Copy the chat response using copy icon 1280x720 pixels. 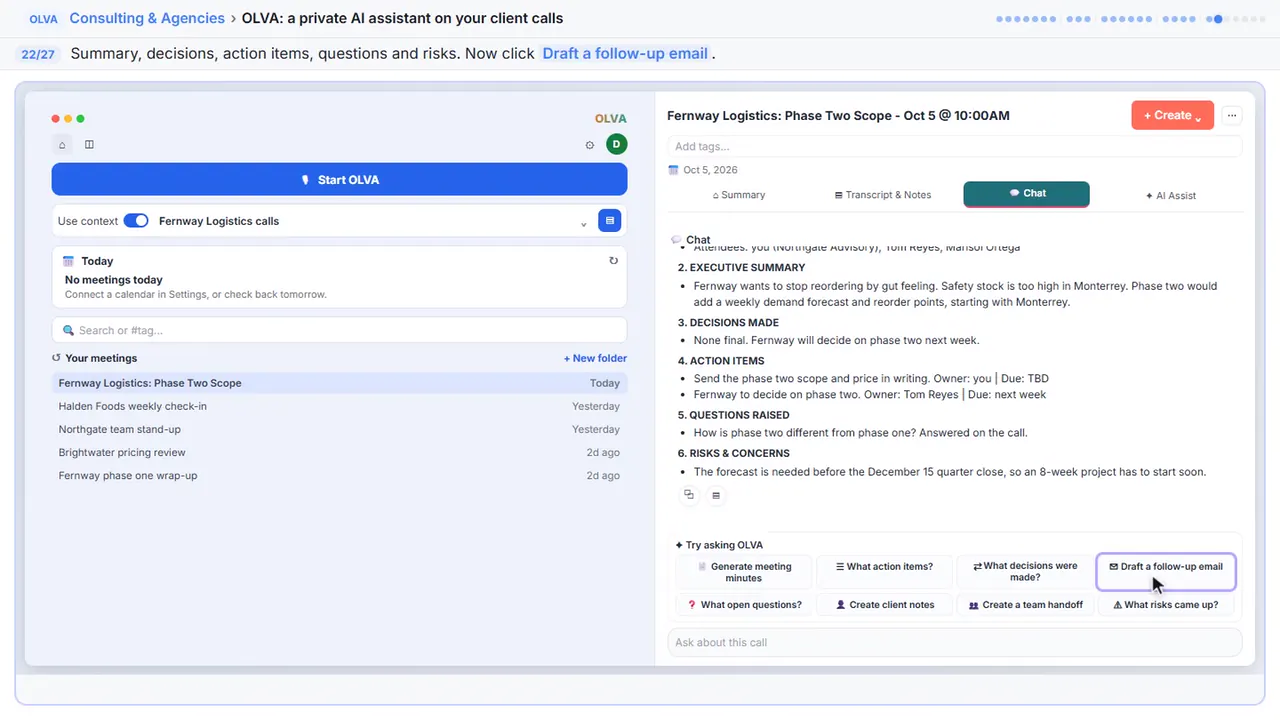pos(688,494)
